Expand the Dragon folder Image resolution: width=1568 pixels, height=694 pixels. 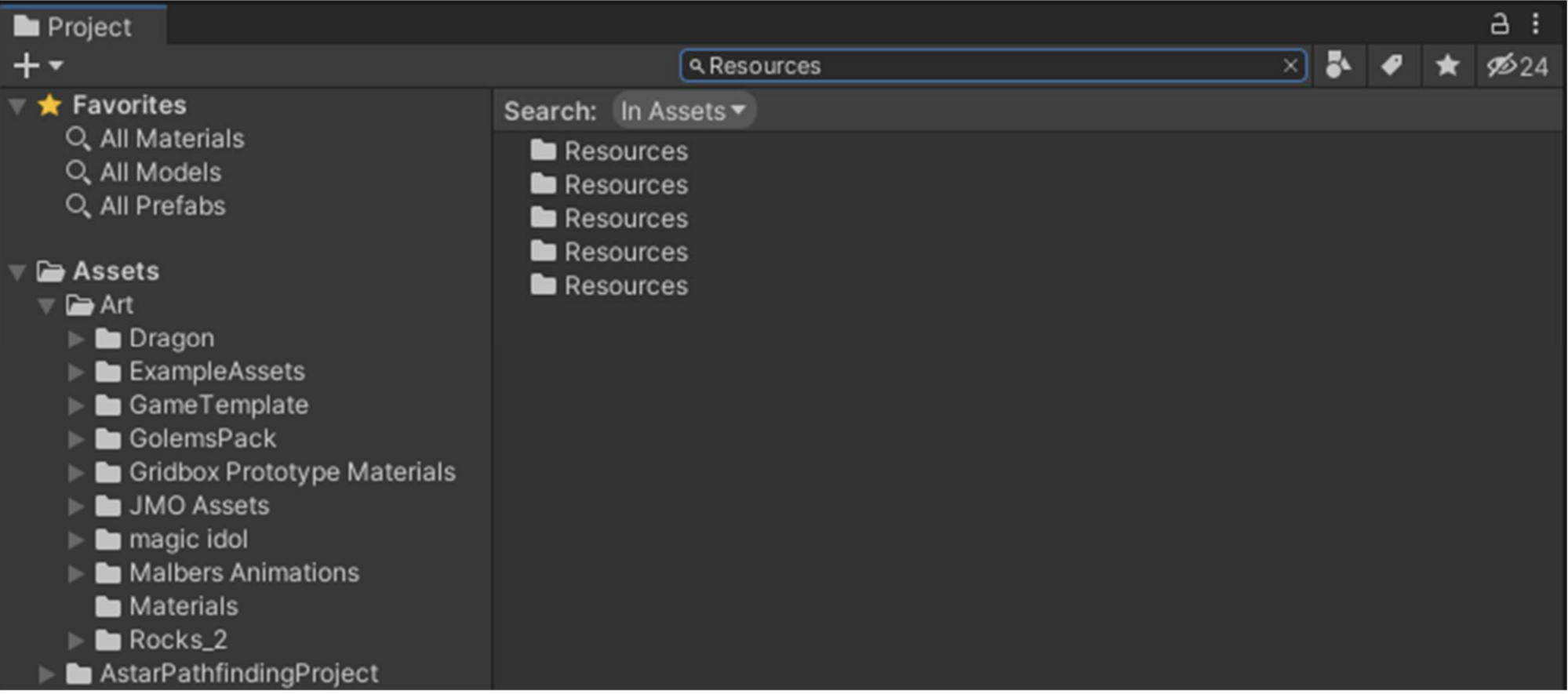76,339
